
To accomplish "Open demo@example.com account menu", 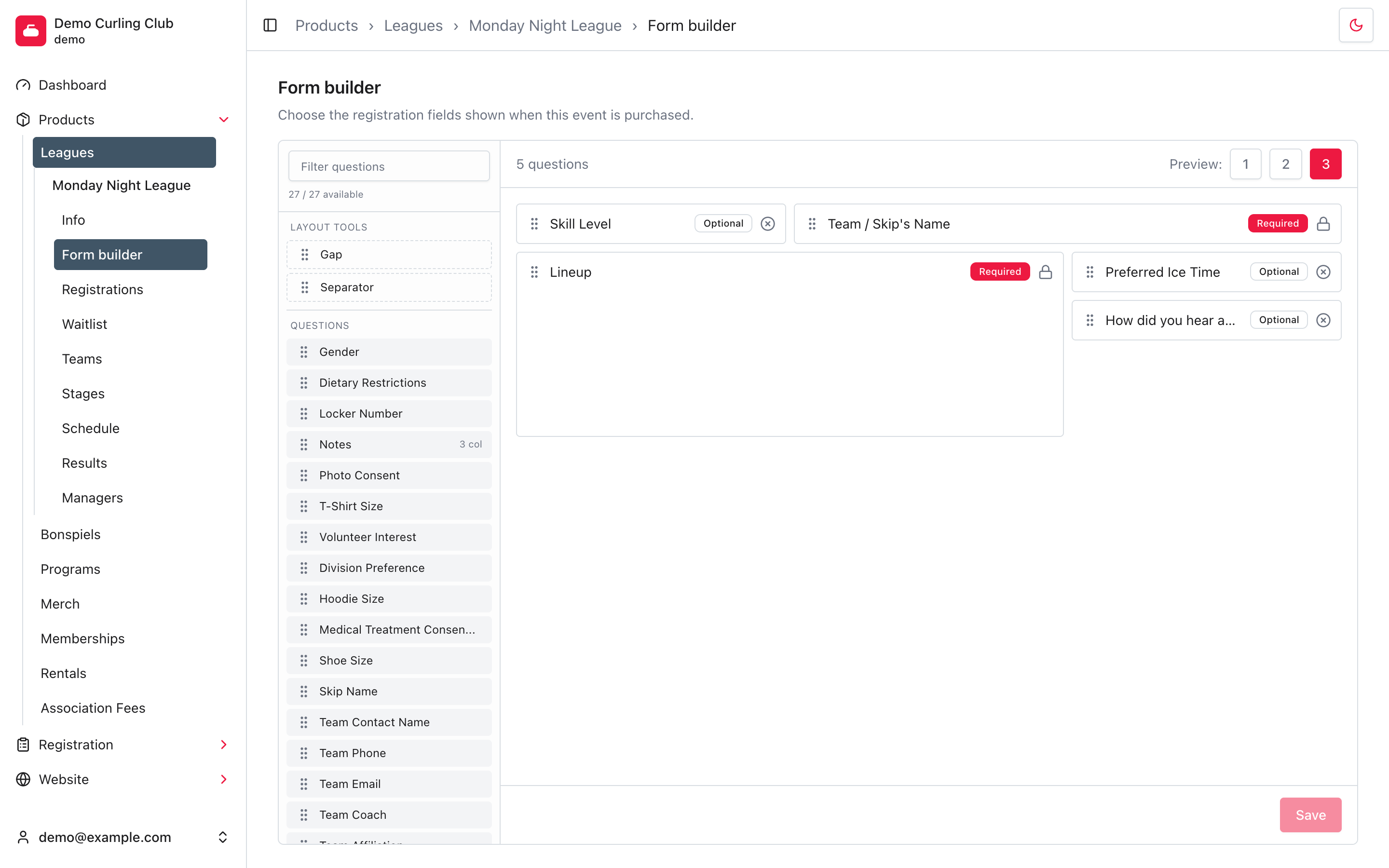I will coord(122,837).
